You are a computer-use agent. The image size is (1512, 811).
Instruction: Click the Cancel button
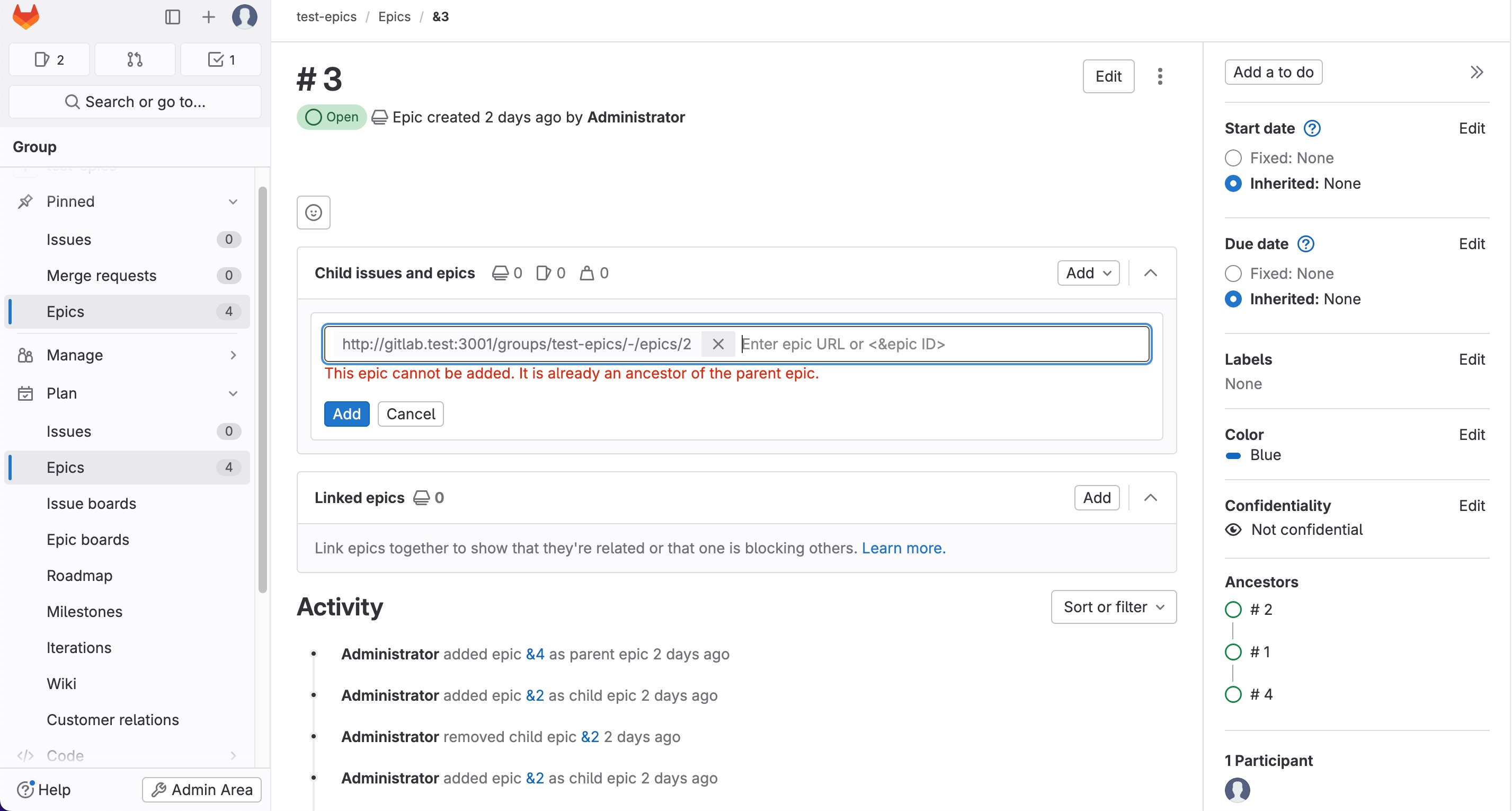click(410, 414)
